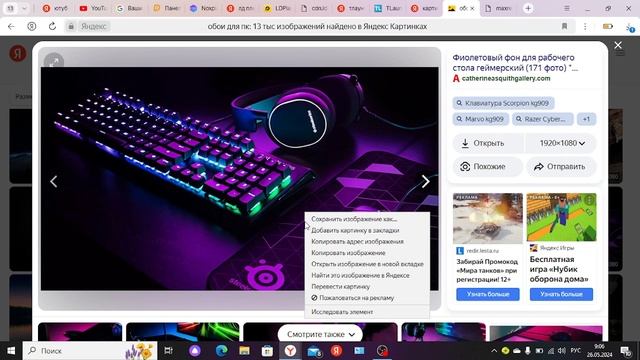Image resolution: width=640 pixels, height=360 pixels.
Task: Choose «Найти это изображение в Яндексе»
Action: (360, 276)
